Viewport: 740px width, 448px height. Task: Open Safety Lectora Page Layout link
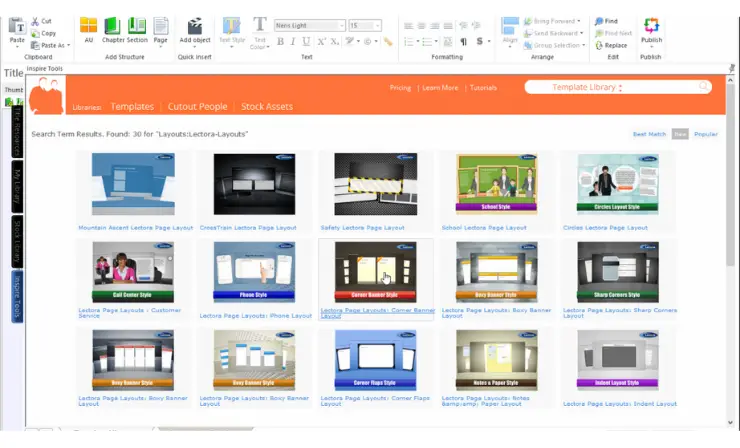click(362, 228)
